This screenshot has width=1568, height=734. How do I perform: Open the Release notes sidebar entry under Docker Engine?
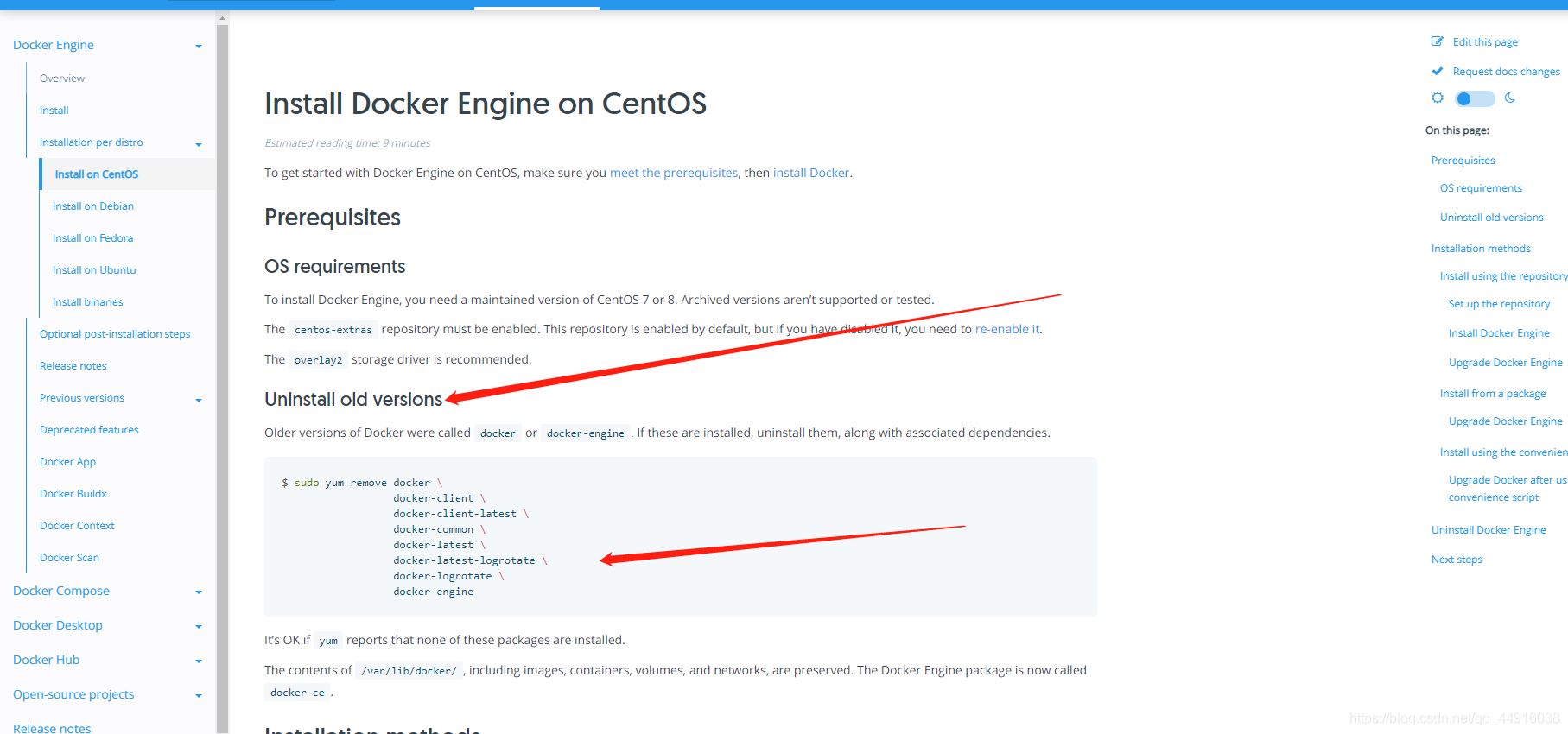tap(73, 366)
